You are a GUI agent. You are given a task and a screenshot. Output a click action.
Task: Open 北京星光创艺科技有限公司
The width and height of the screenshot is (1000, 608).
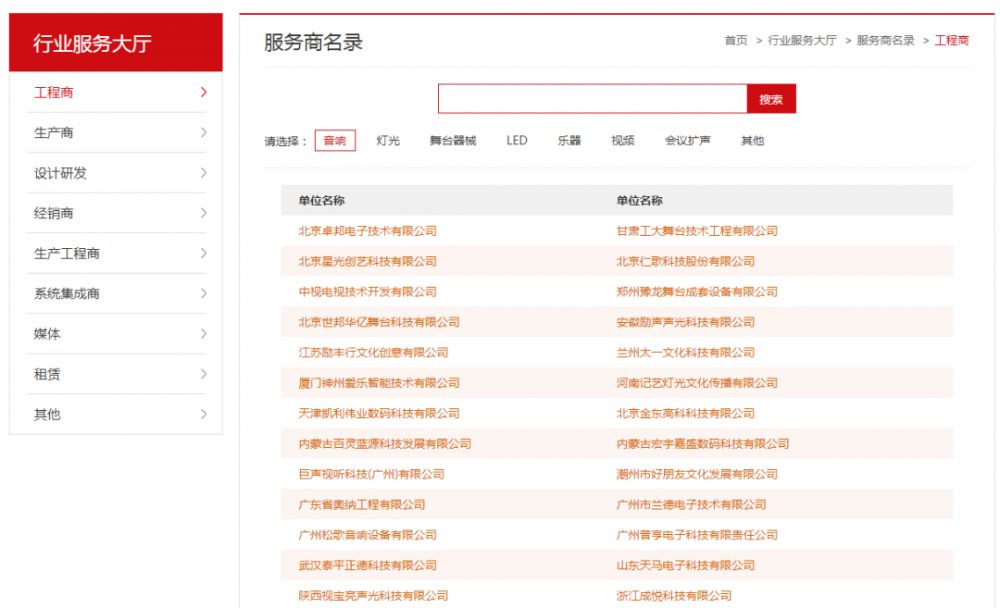pyautogui.click(x=367, y=262)
